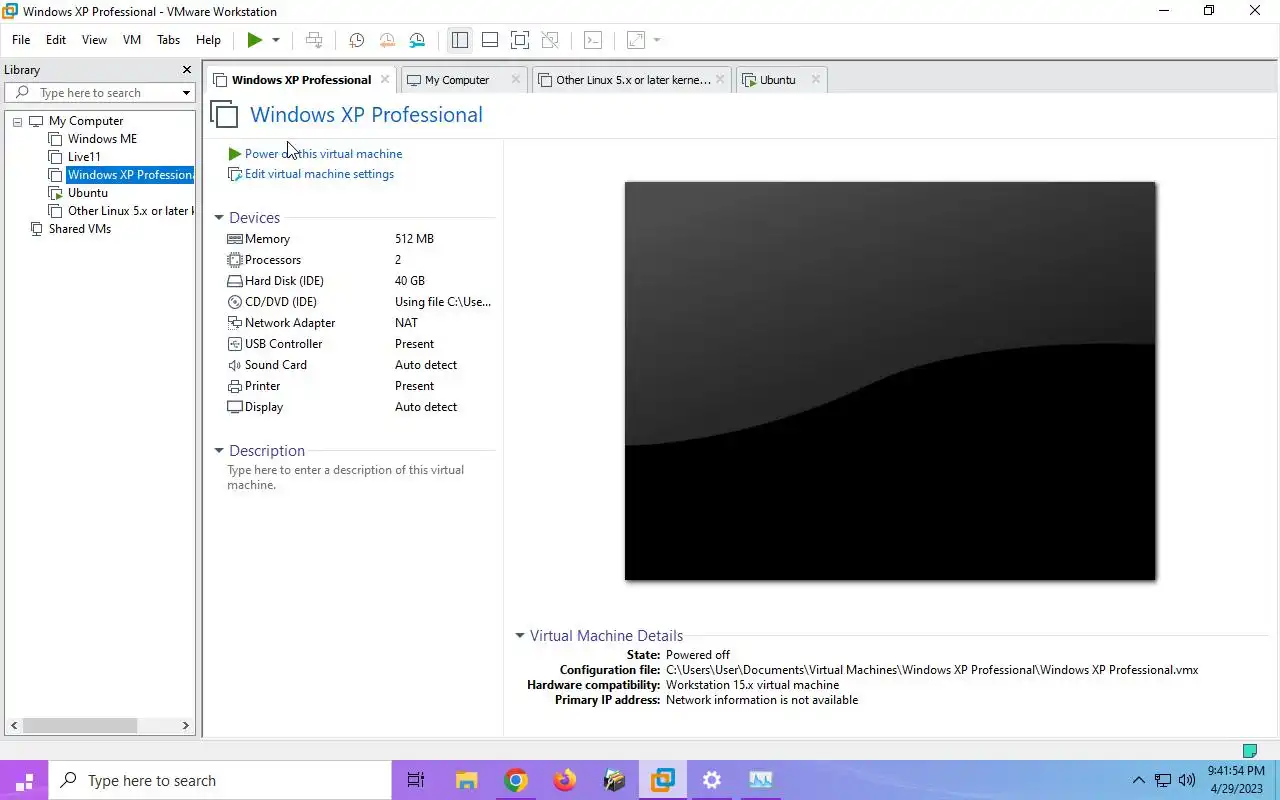Select Shared VMs in the Library tree
1280x800 pixels.
pos(80,229)
